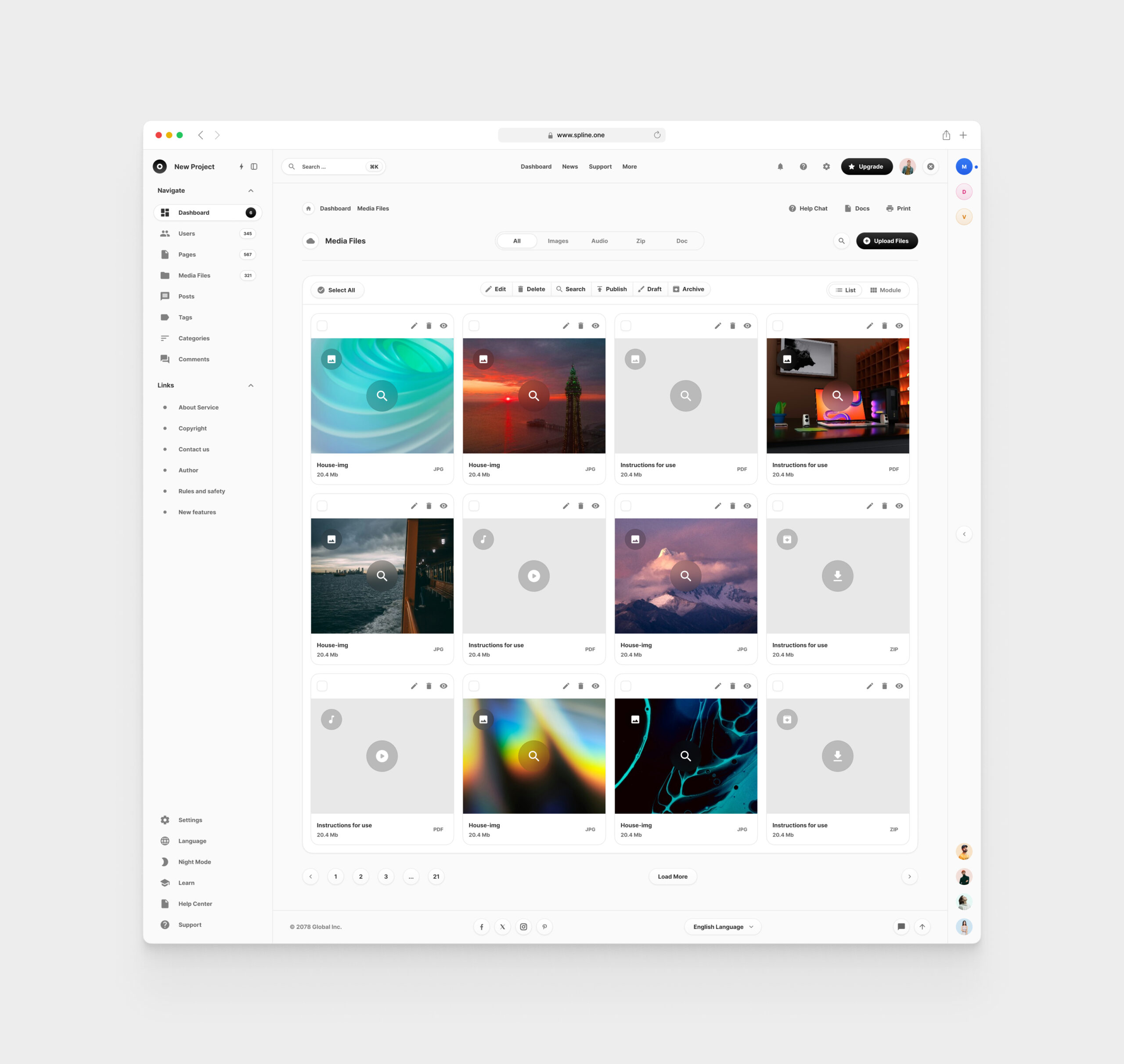Check the box on teal swirl House-img
This screenshot has width=1124, height=1064.
click(322, 326)
